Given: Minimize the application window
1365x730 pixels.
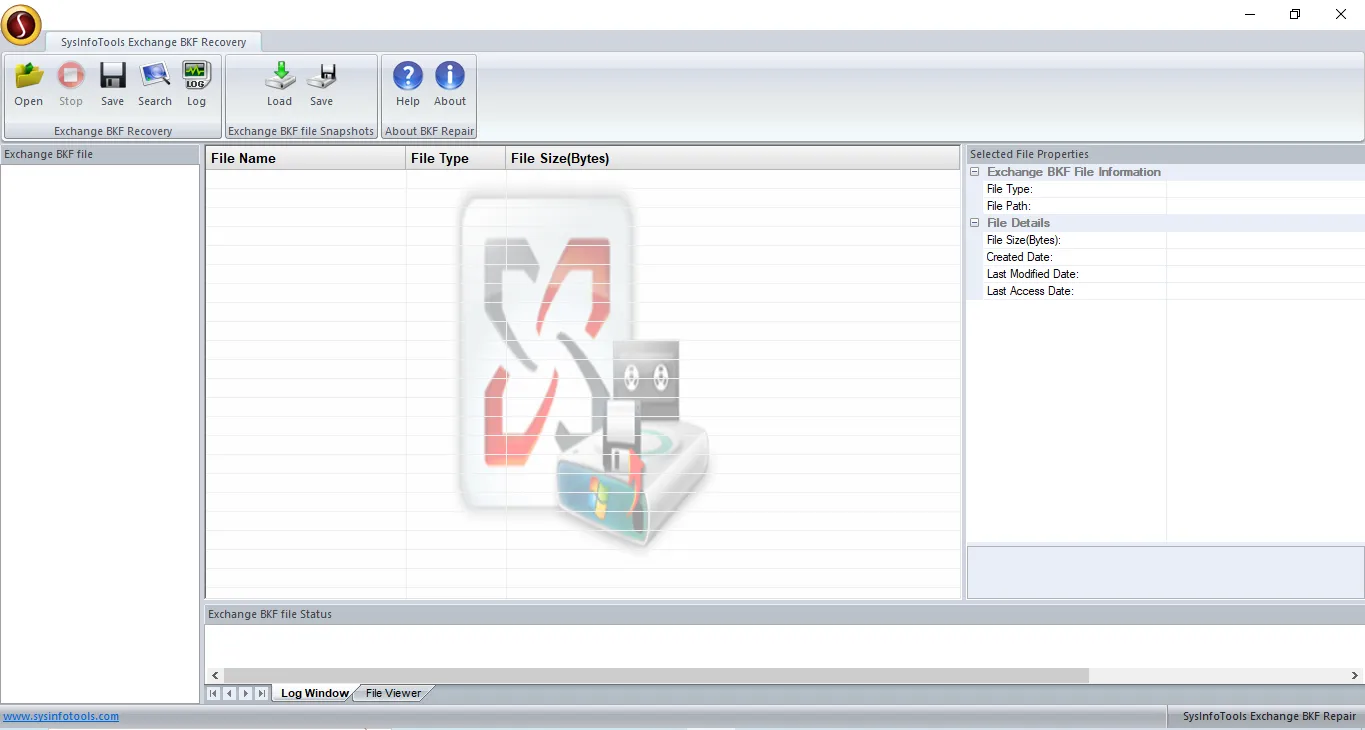Looking at the screenshot, I should click(x=1250, y=14).
